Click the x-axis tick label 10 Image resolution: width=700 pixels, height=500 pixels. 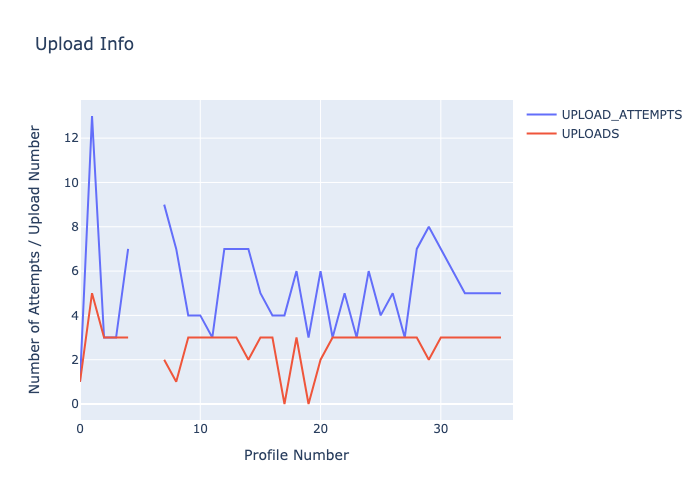coord(200,429)
